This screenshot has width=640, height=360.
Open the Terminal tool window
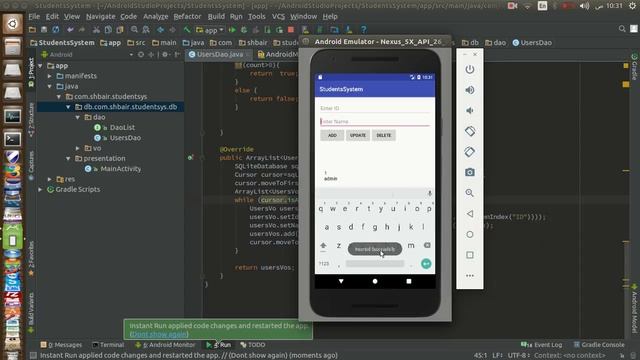108,345
